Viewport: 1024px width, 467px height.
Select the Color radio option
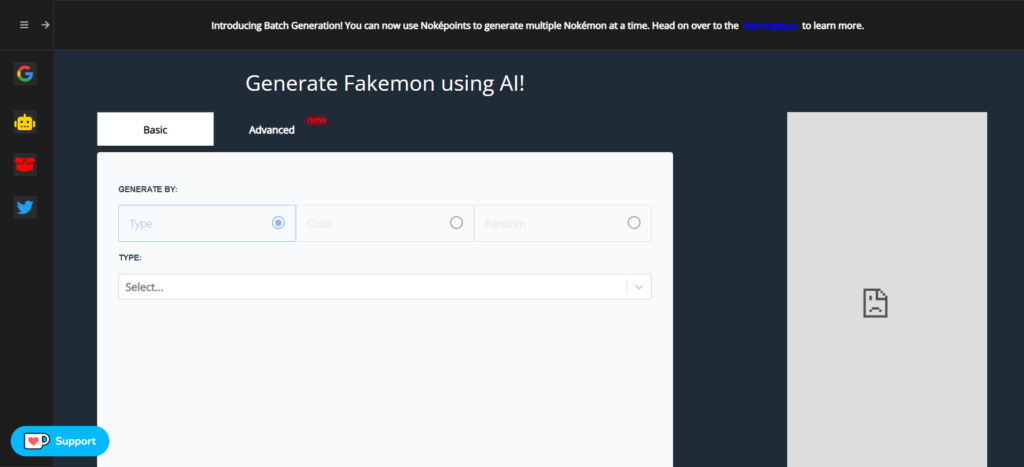tap(456, 223)
